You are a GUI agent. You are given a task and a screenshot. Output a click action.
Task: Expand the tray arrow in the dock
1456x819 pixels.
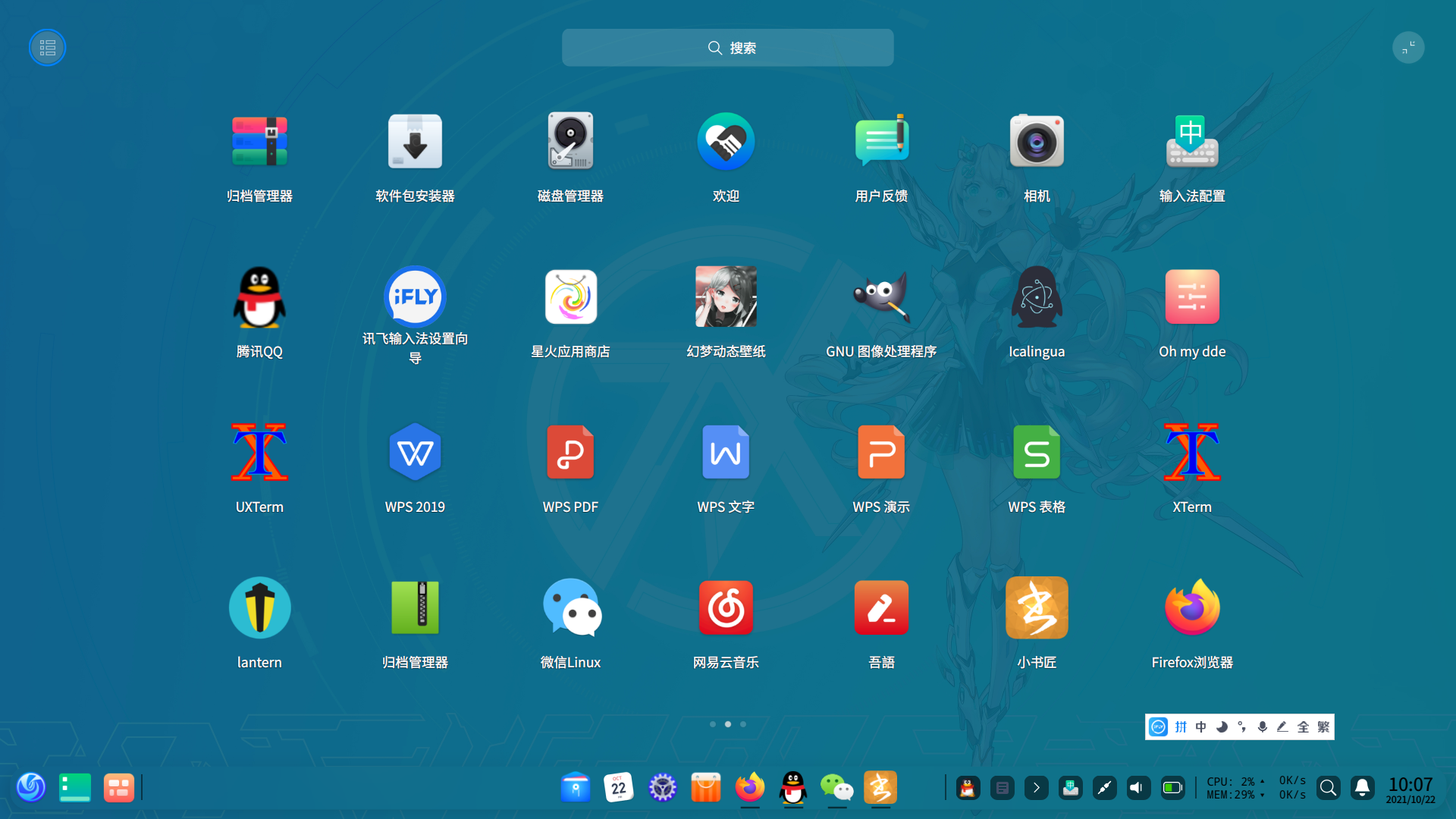pos(1036,788)
